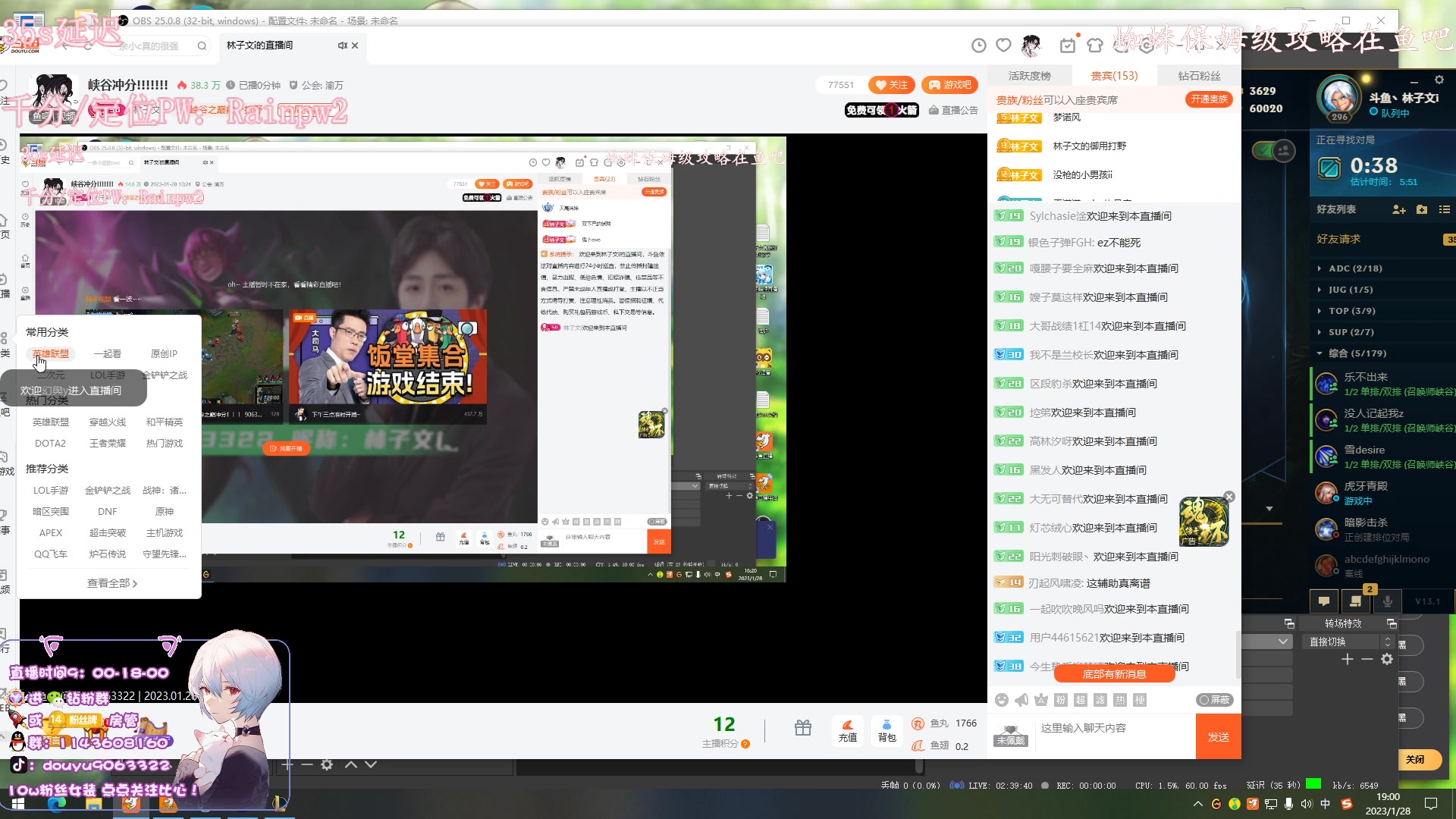Open the transition settings gear under 转场特效
The height and width of the screenshot is (819, 1456).
(1387, 660)
